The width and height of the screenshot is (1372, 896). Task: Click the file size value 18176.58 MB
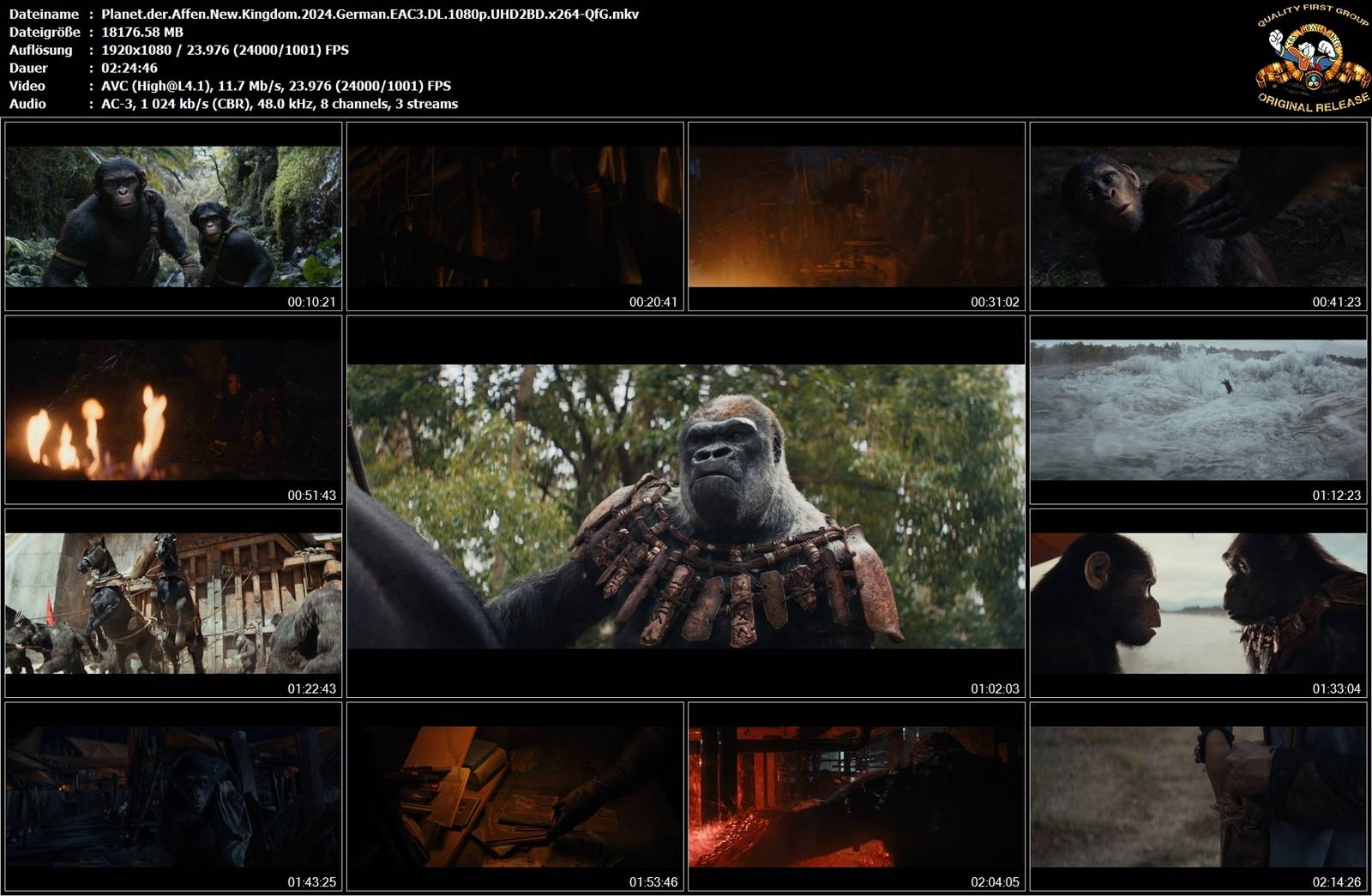pos(142,32)
